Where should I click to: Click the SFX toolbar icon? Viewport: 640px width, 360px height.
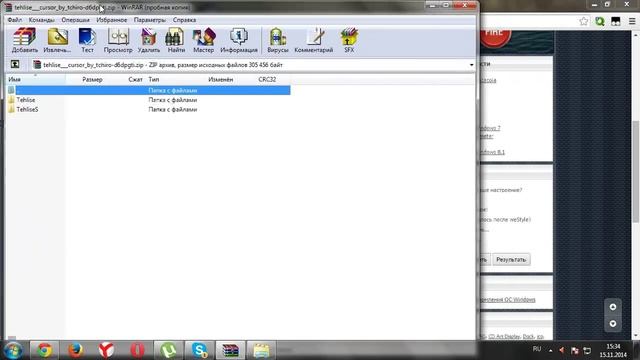pos(349,40)
